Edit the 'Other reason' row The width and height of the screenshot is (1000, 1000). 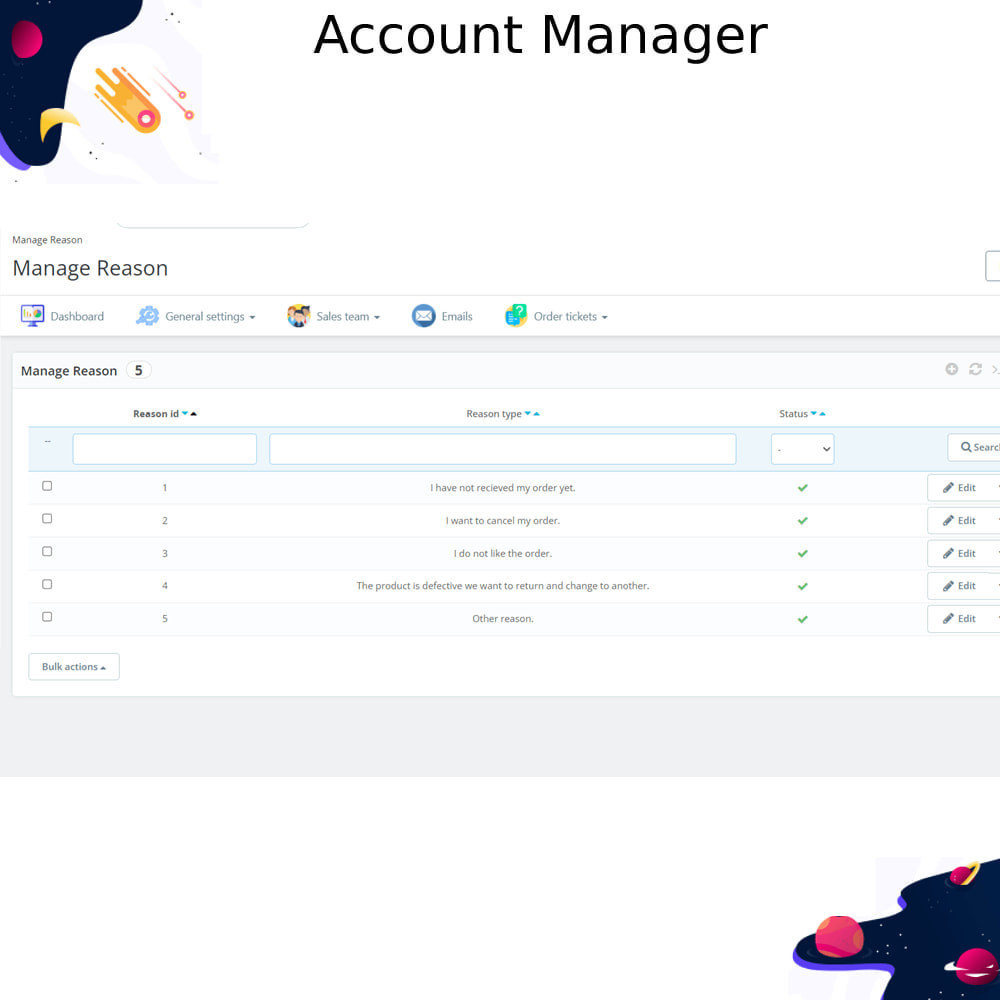click(960, 619)
